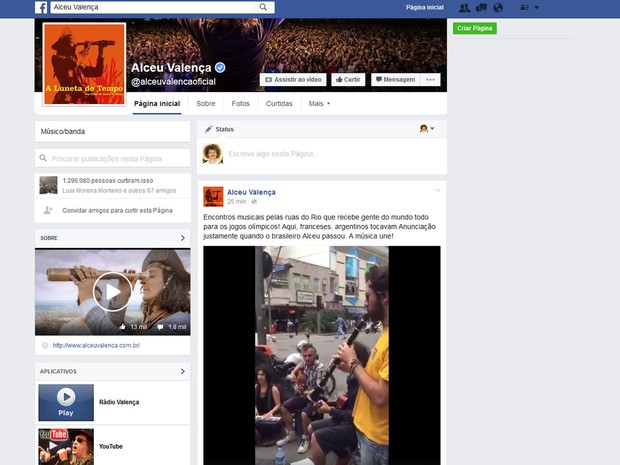This screenshot has height=465, width=620.
Task: Expand account menu arrow in top bar
Action: (x=537, y=8)
